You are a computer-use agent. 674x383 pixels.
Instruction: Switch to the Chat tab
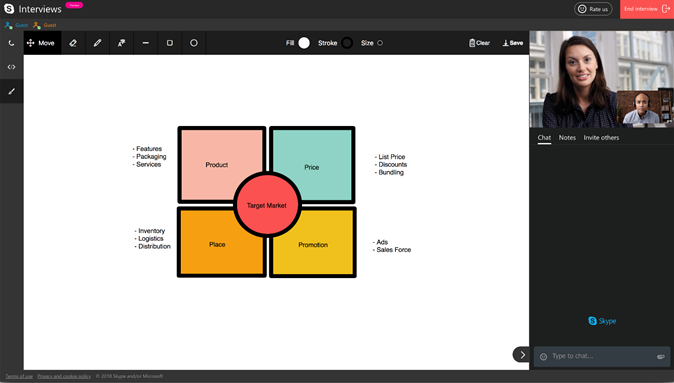point(544,138)
